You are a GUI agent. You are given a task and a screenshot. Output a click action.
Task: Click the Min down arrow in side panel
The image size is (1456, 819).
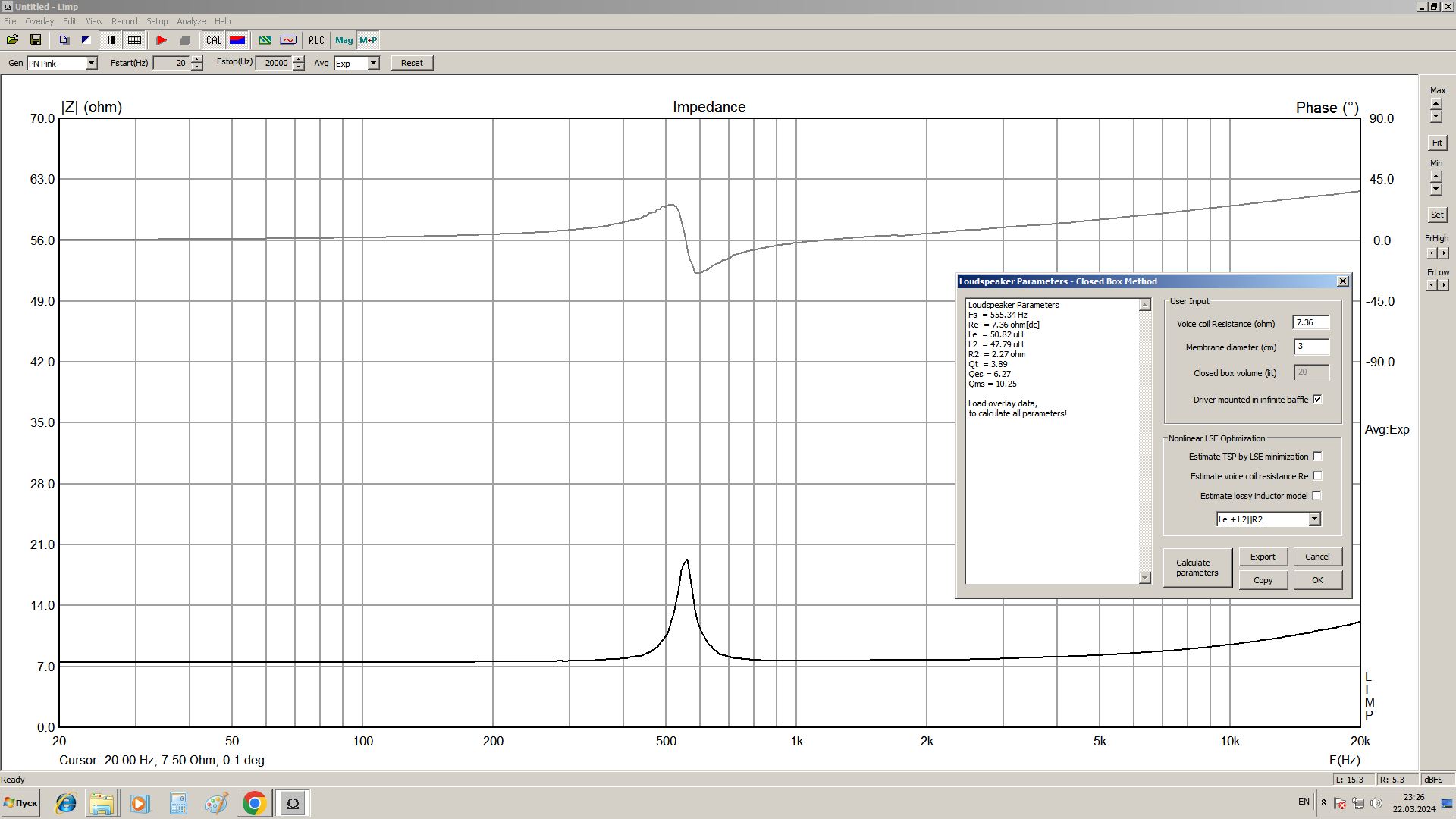(1436, 189)
